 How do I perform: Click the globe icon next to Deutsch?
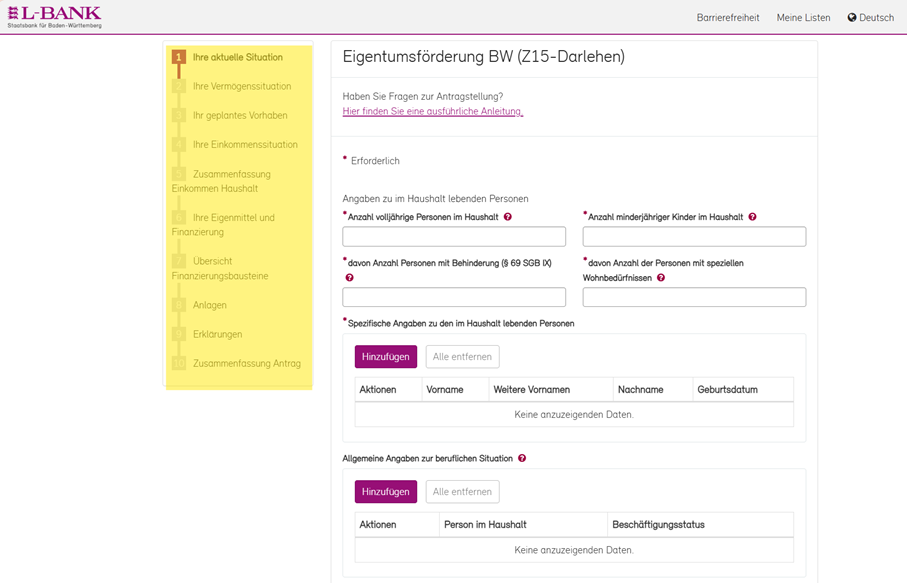point(852,18)
